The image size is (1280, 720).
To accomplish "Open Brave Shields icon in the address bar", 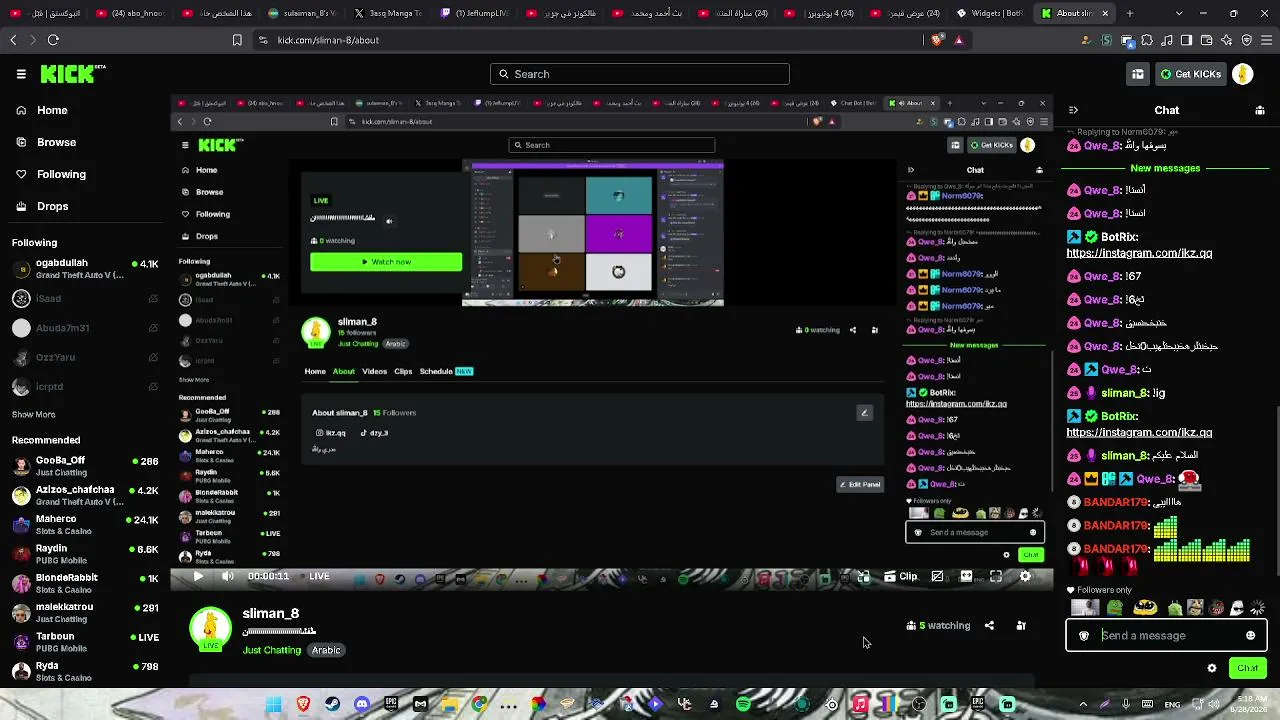I will [936, 40].
